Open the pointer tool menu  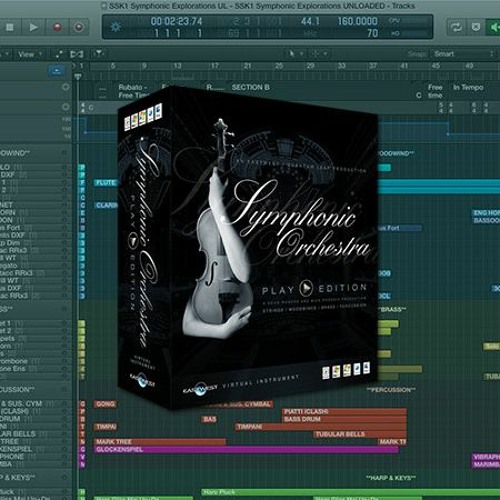coord(295,54)
